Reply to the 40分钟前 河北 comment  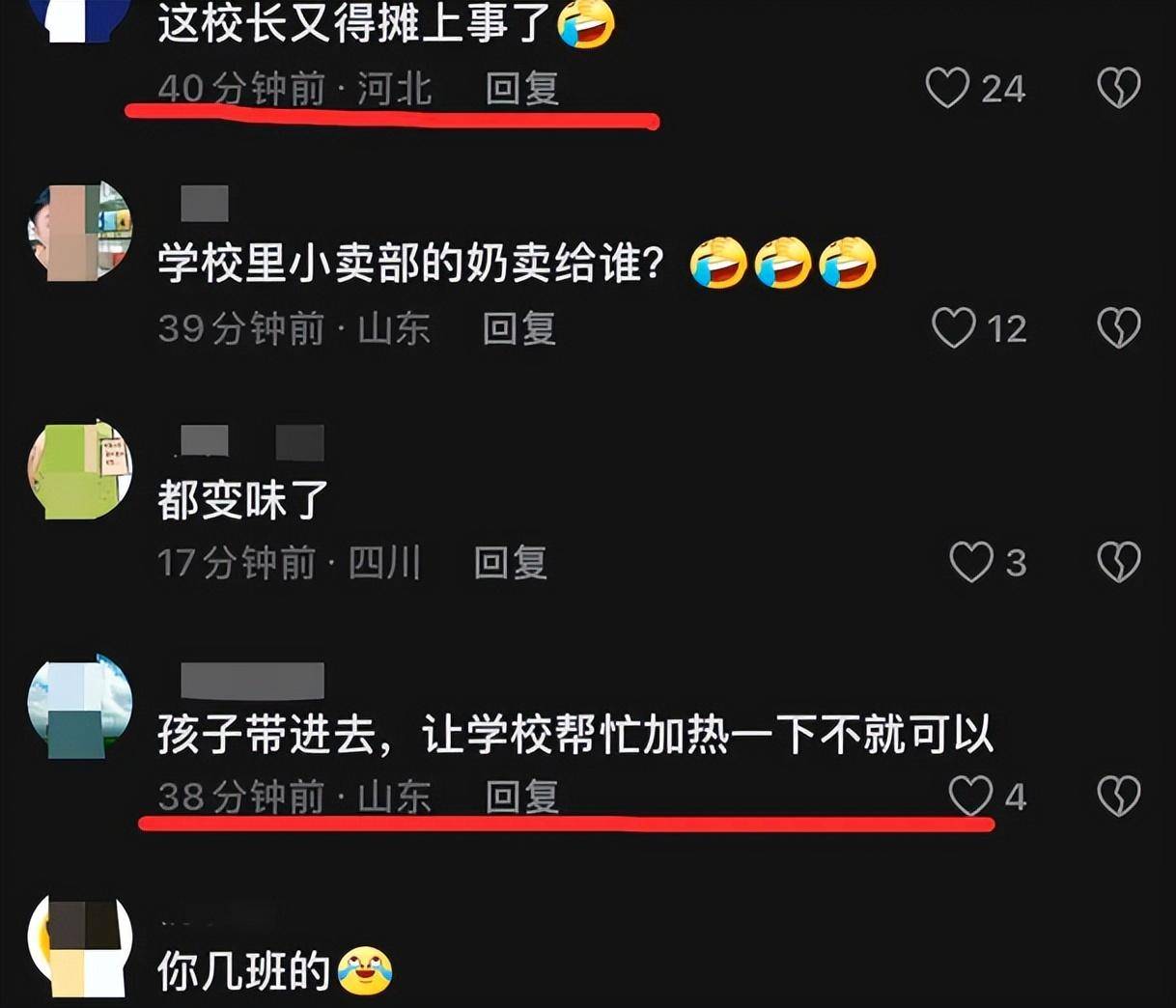pyautogui.click(x=522, y=89)
